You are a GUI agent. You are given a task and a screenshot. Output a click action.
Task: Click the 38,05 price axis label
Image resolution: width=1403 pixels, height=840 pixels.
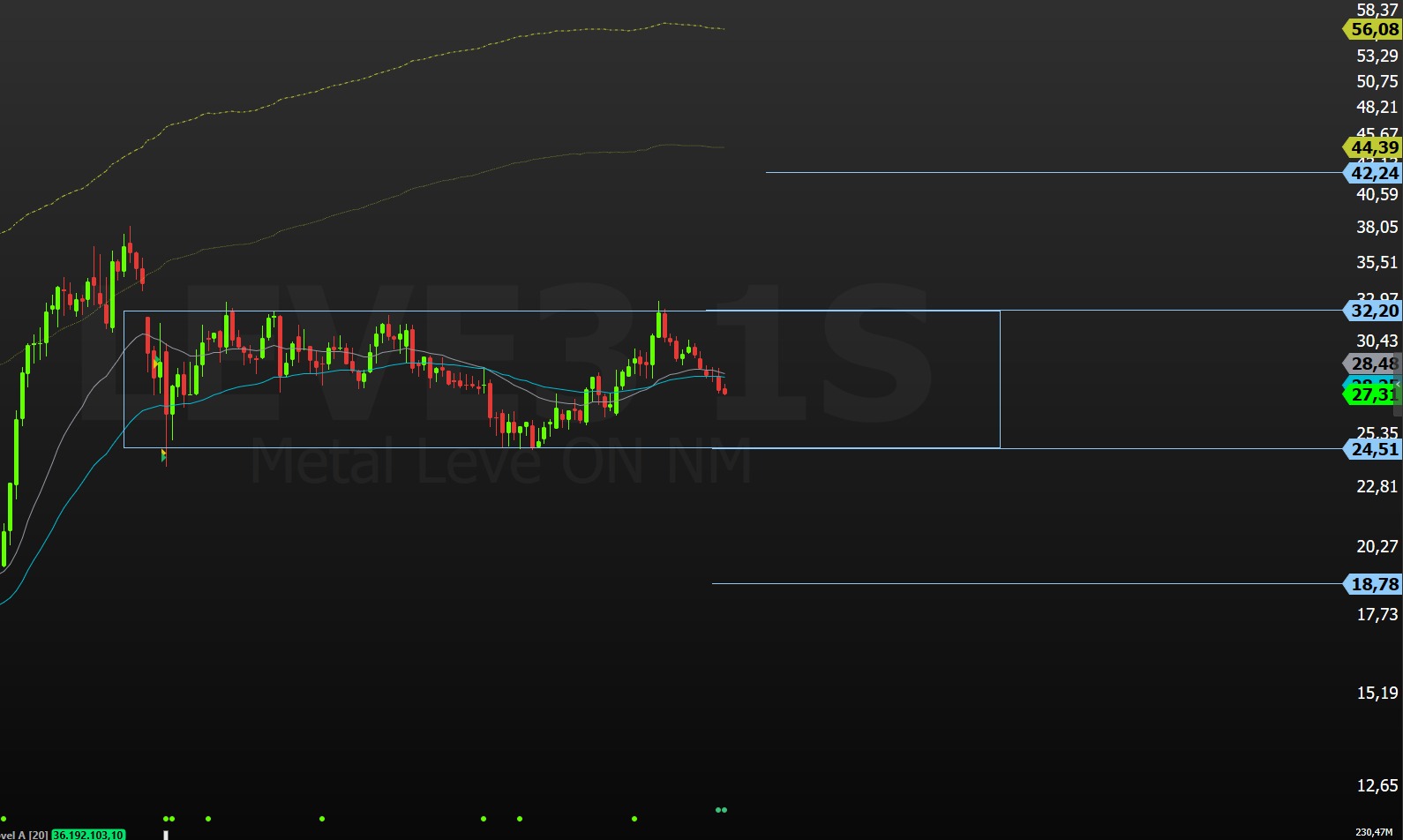1377,227
